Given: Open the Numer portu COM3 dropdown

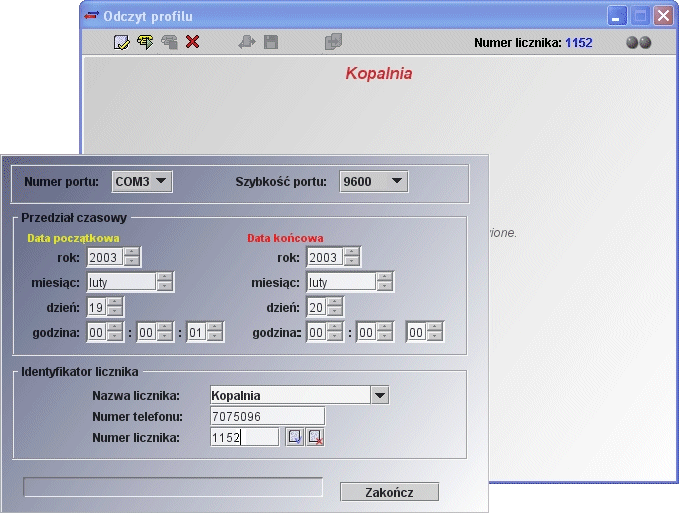Looking at the screenshot, I should click(142, 181).
